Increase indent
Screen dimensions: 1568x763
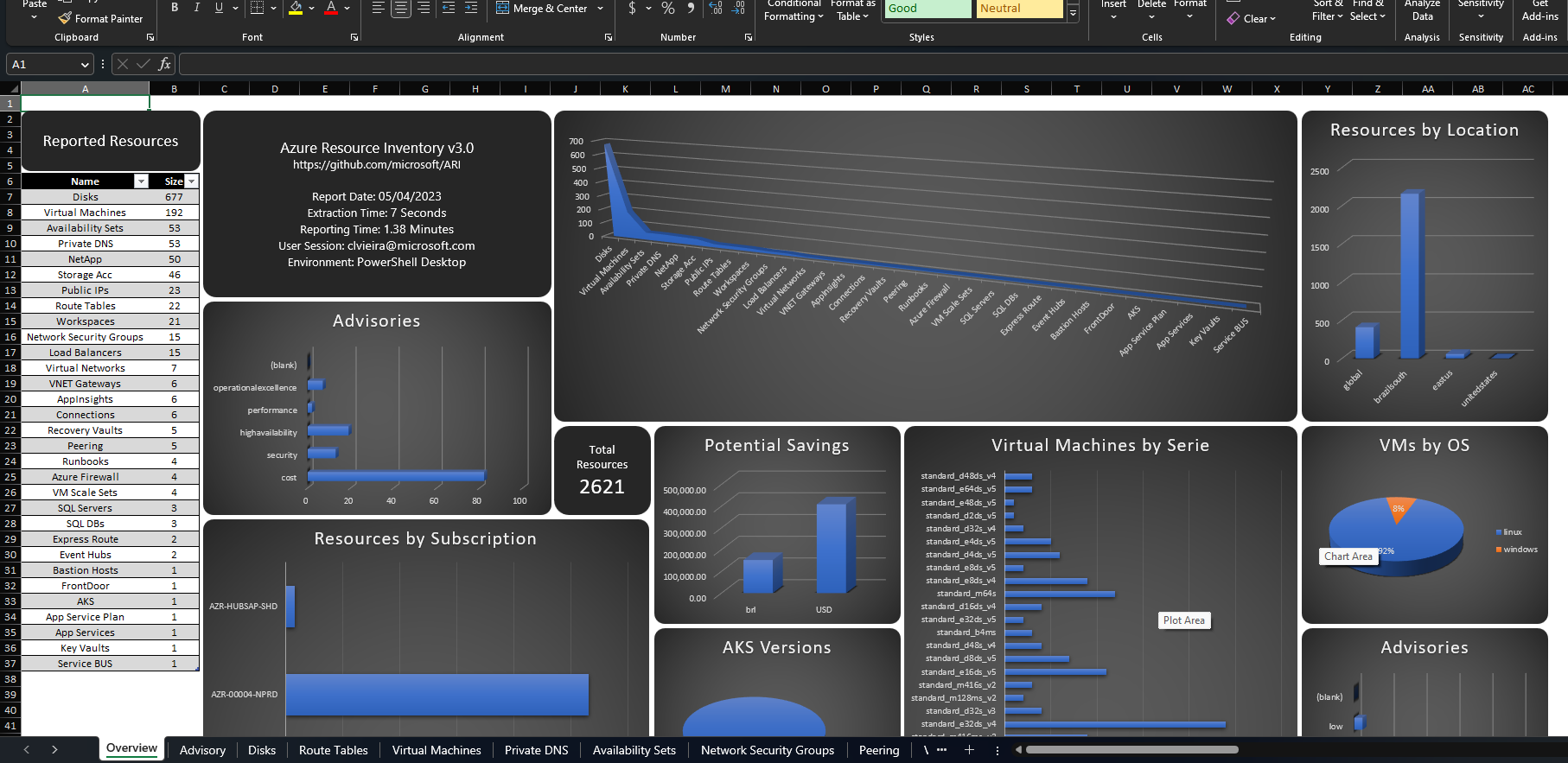(470, 8)
